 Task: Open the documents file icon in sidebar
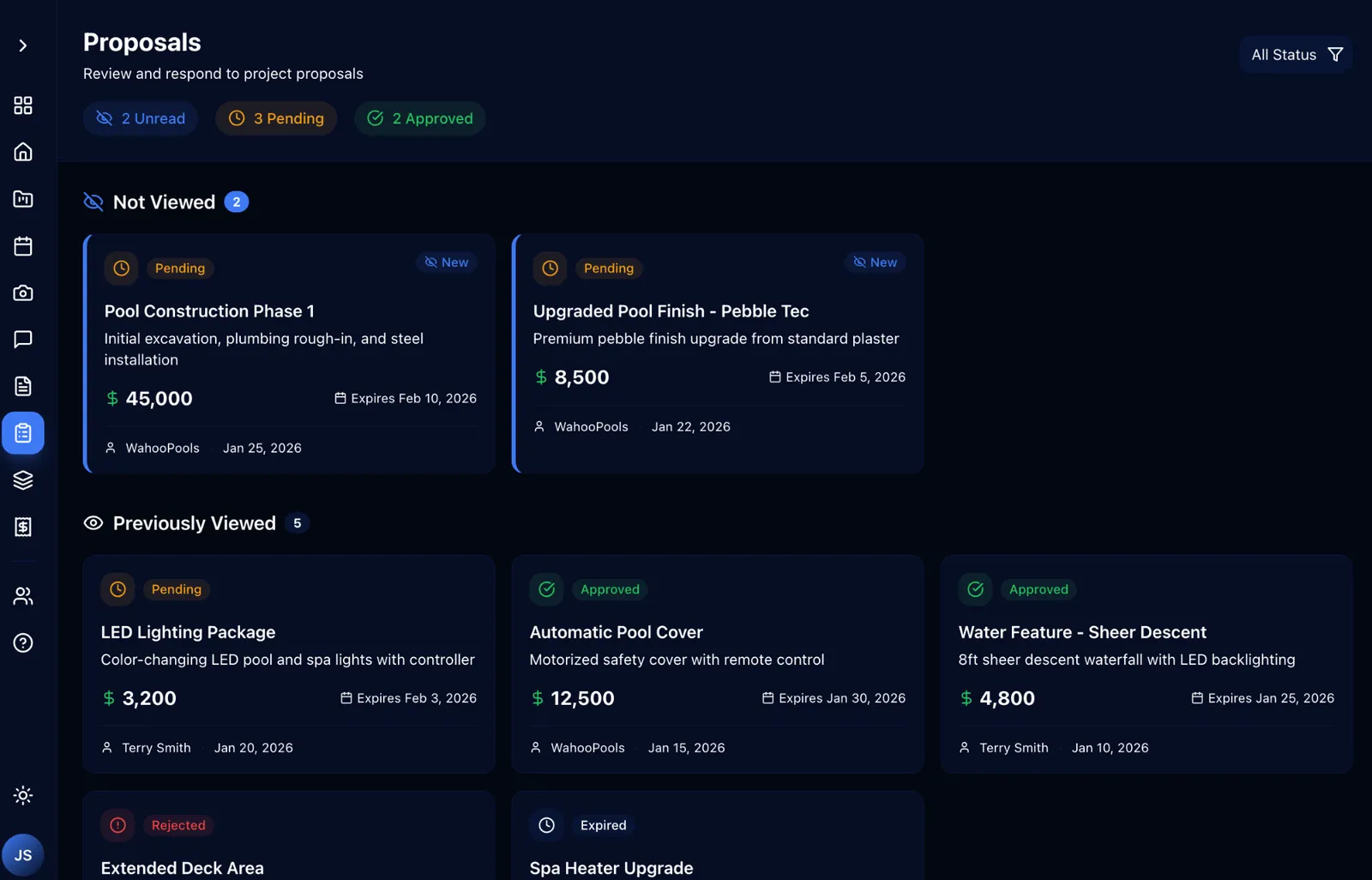click(23, 386)
